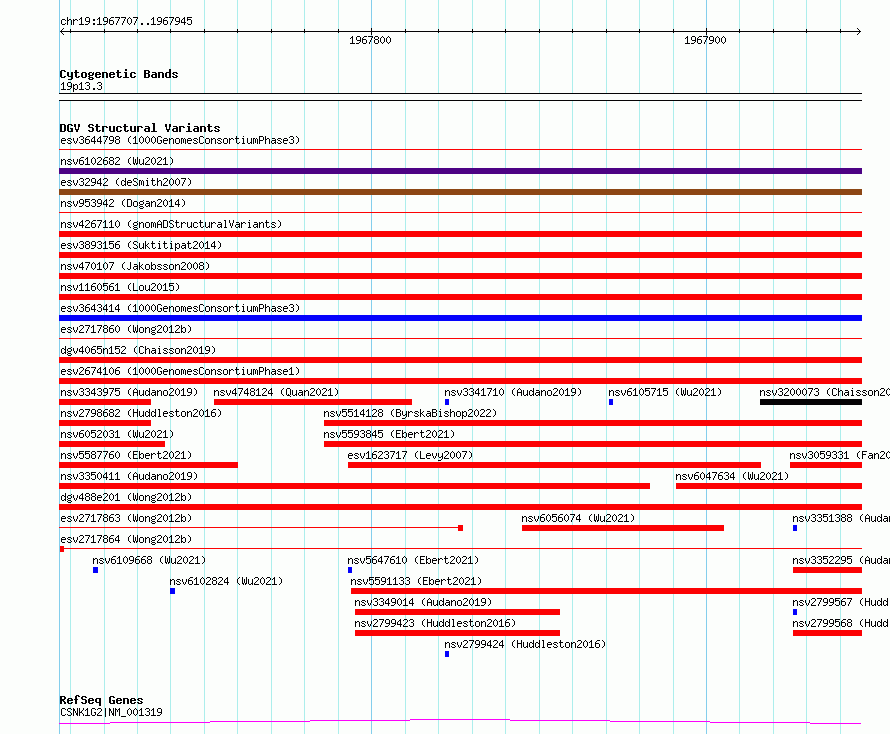
Task: Click dgv488e201 (Wong2012b) variant label
Action: [x=126, y=497]
